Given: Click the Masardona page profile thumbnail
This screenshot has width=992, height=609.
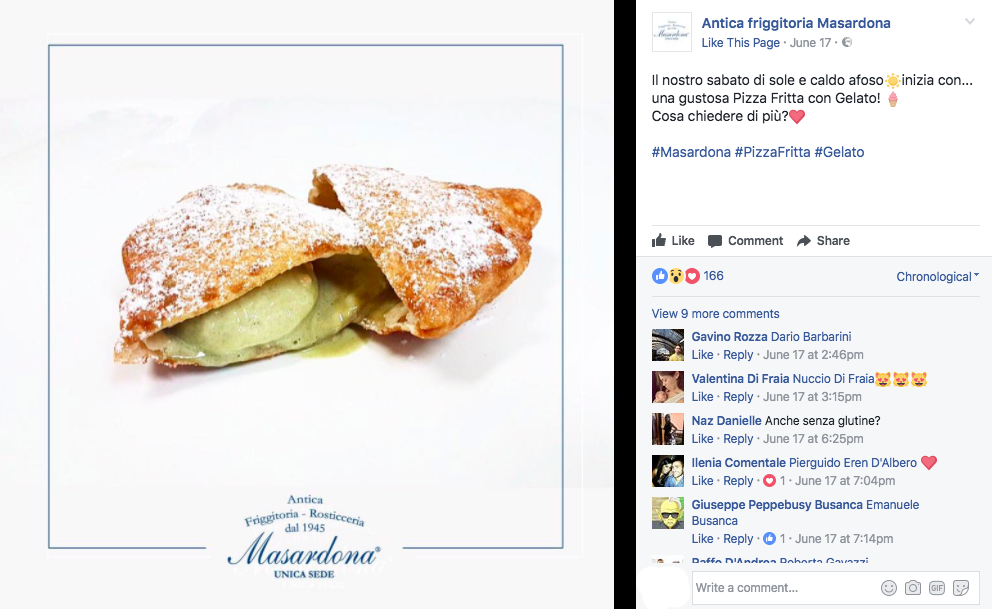Looking at the screenshot, I should tap(672, 32).
